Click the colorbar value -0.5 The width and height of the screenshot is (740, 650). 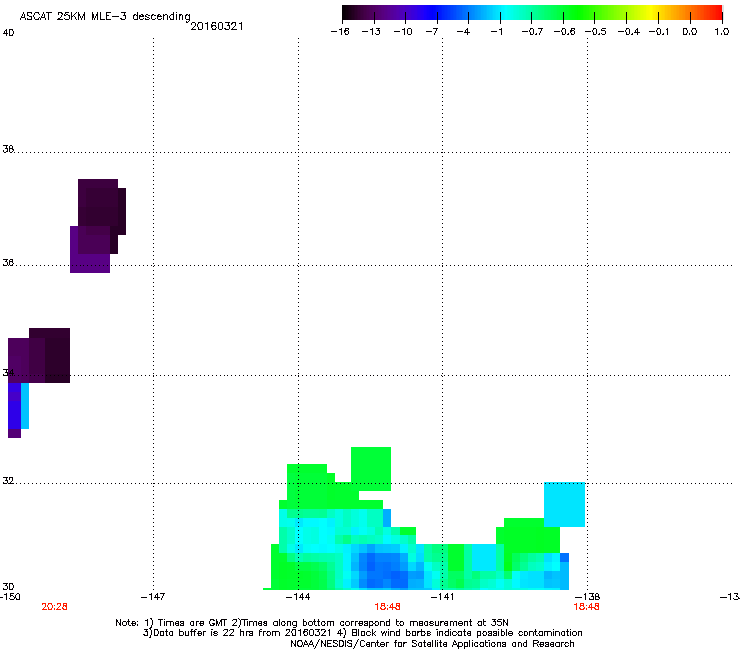pos(596,32)
